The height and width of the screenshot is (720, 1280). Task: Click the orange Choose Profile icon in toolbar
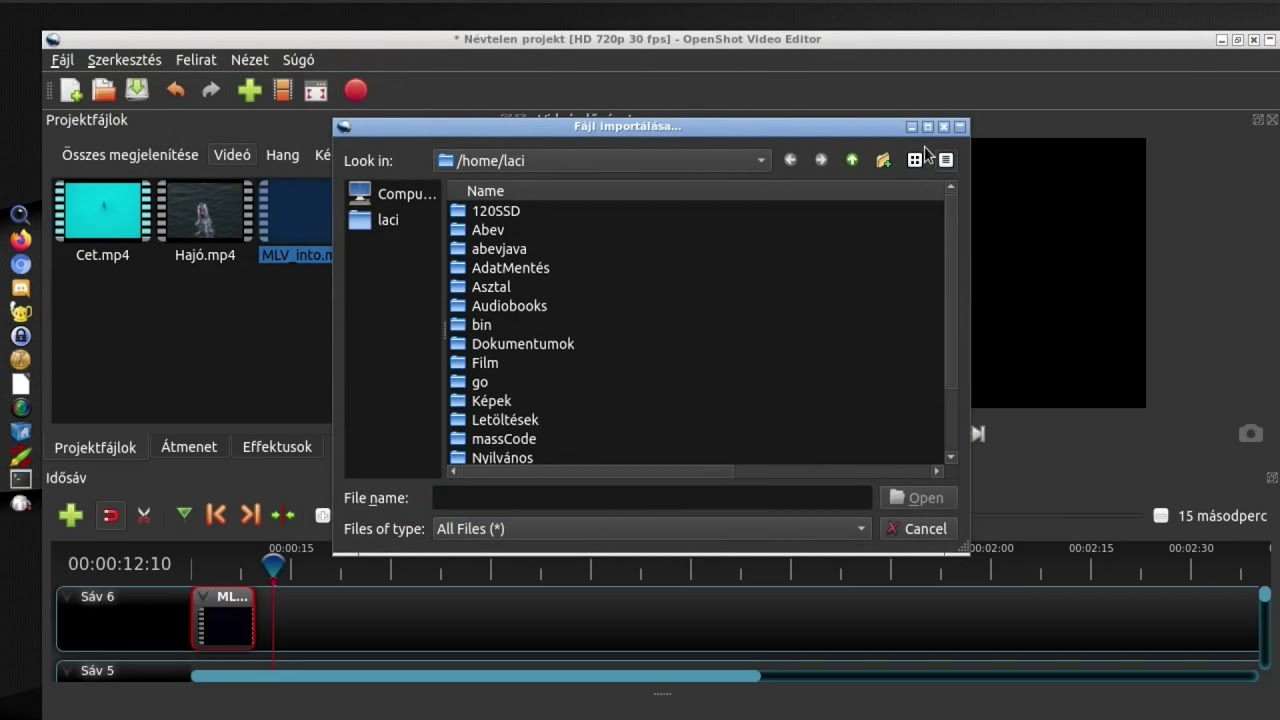283,91
